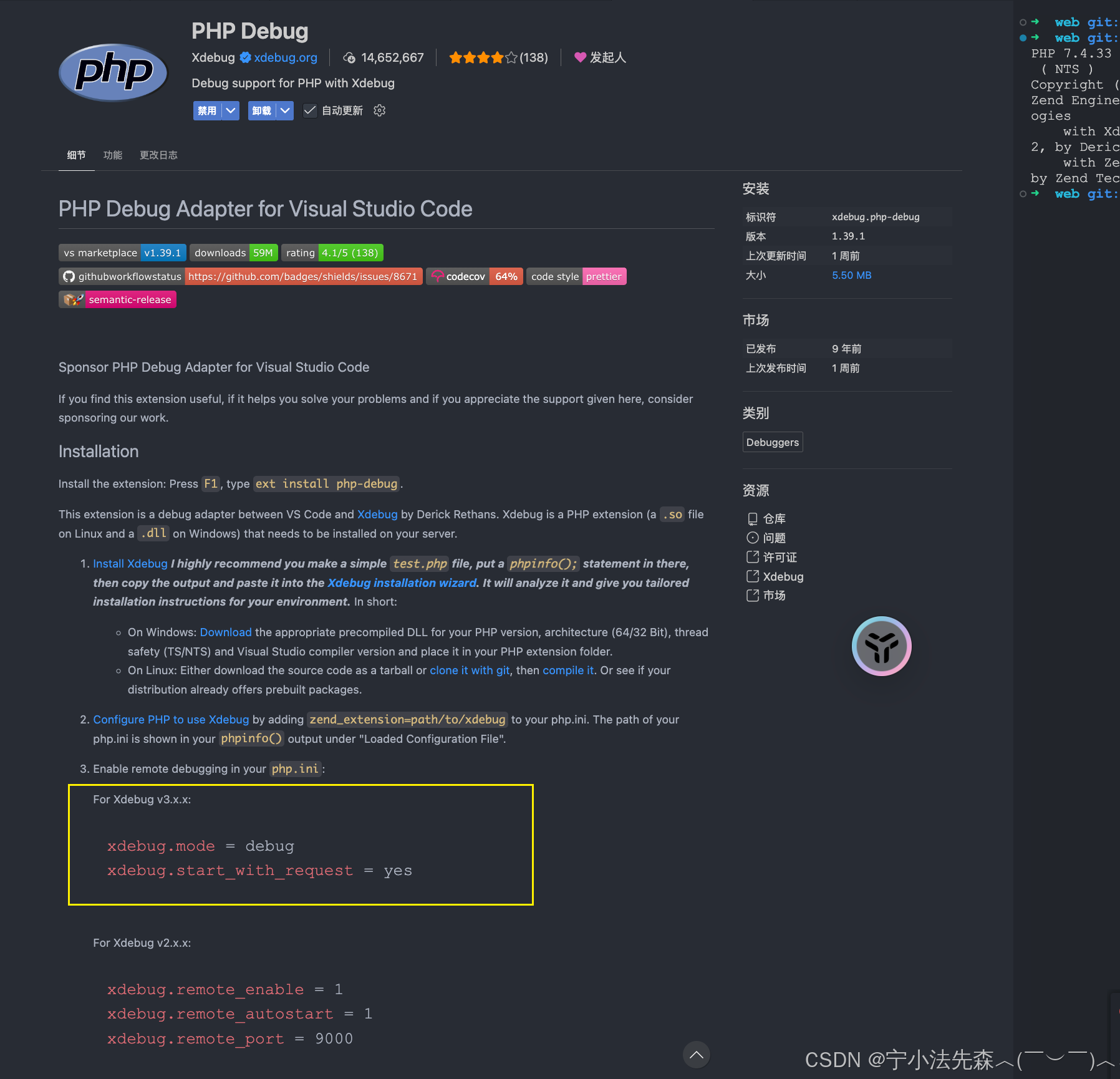Click the 发起人 sponsor link

tap(608, 57)
